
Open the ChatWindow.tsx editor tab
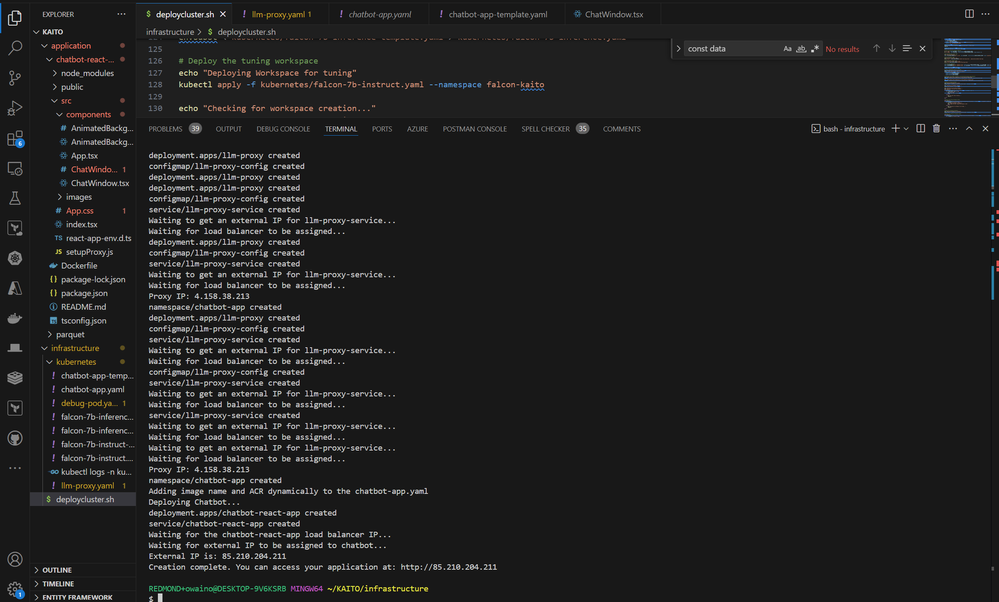point(613,14)
